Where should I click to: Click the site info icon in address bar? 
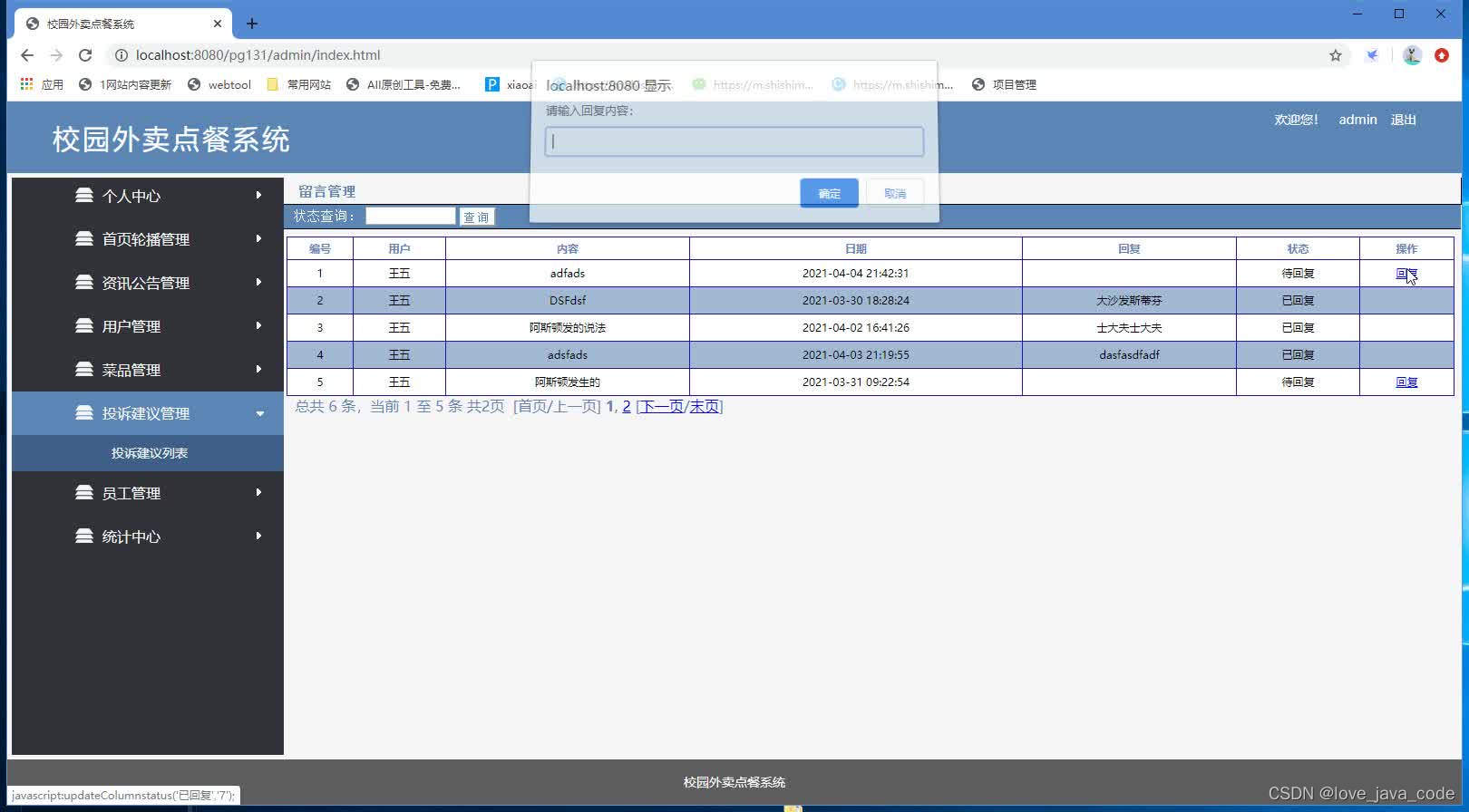pyautogui.click(x=121, y=55)
